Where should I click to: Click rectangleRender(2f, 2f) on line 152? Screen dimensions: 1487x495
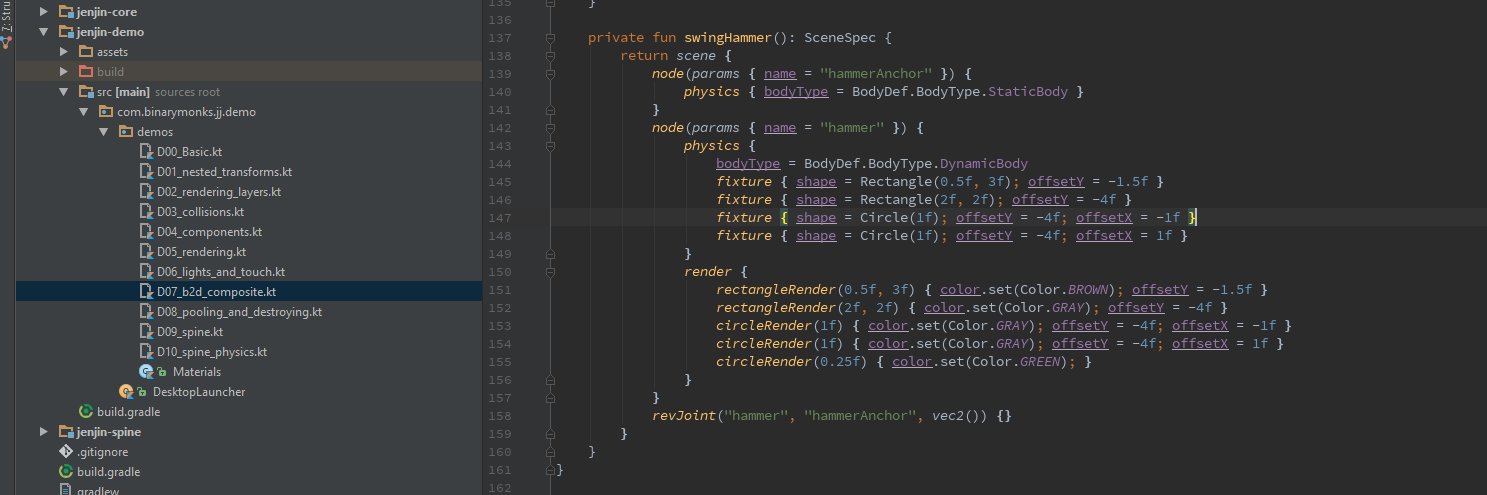[x=808, y=308]
